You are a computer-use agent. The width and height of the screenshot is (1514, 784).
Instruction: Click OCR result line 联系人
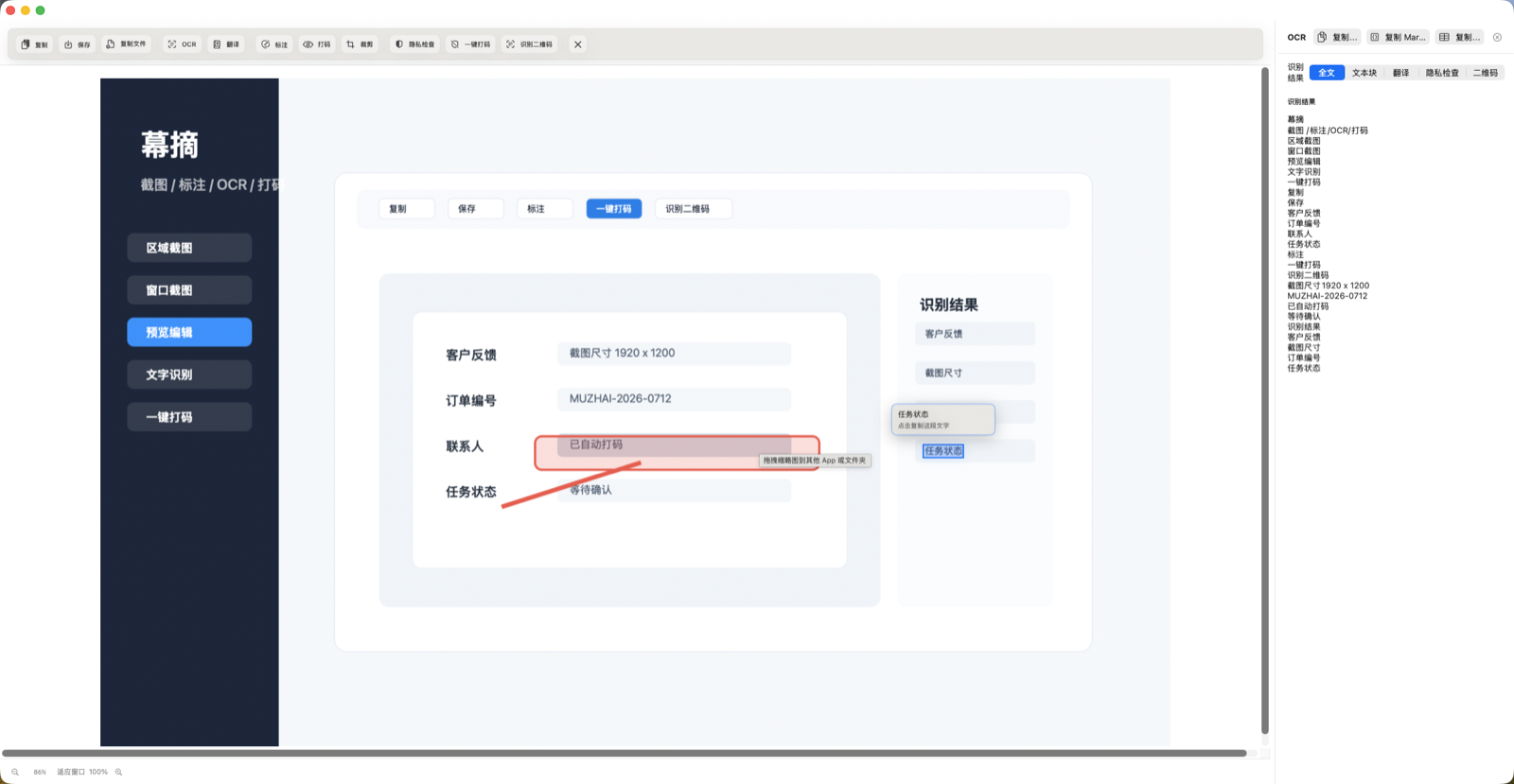coord(1299,234)
